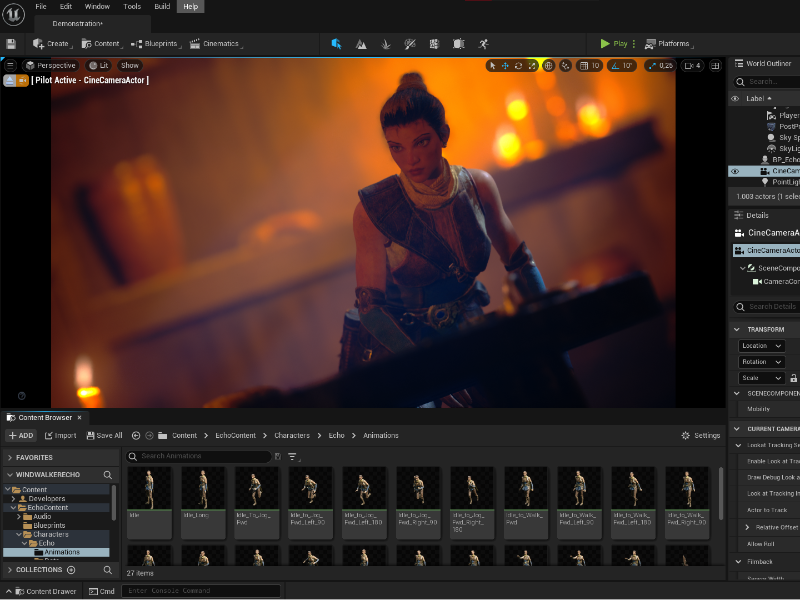Open the File menu
Screen dimensions: 800x600
tap(41, 7)
